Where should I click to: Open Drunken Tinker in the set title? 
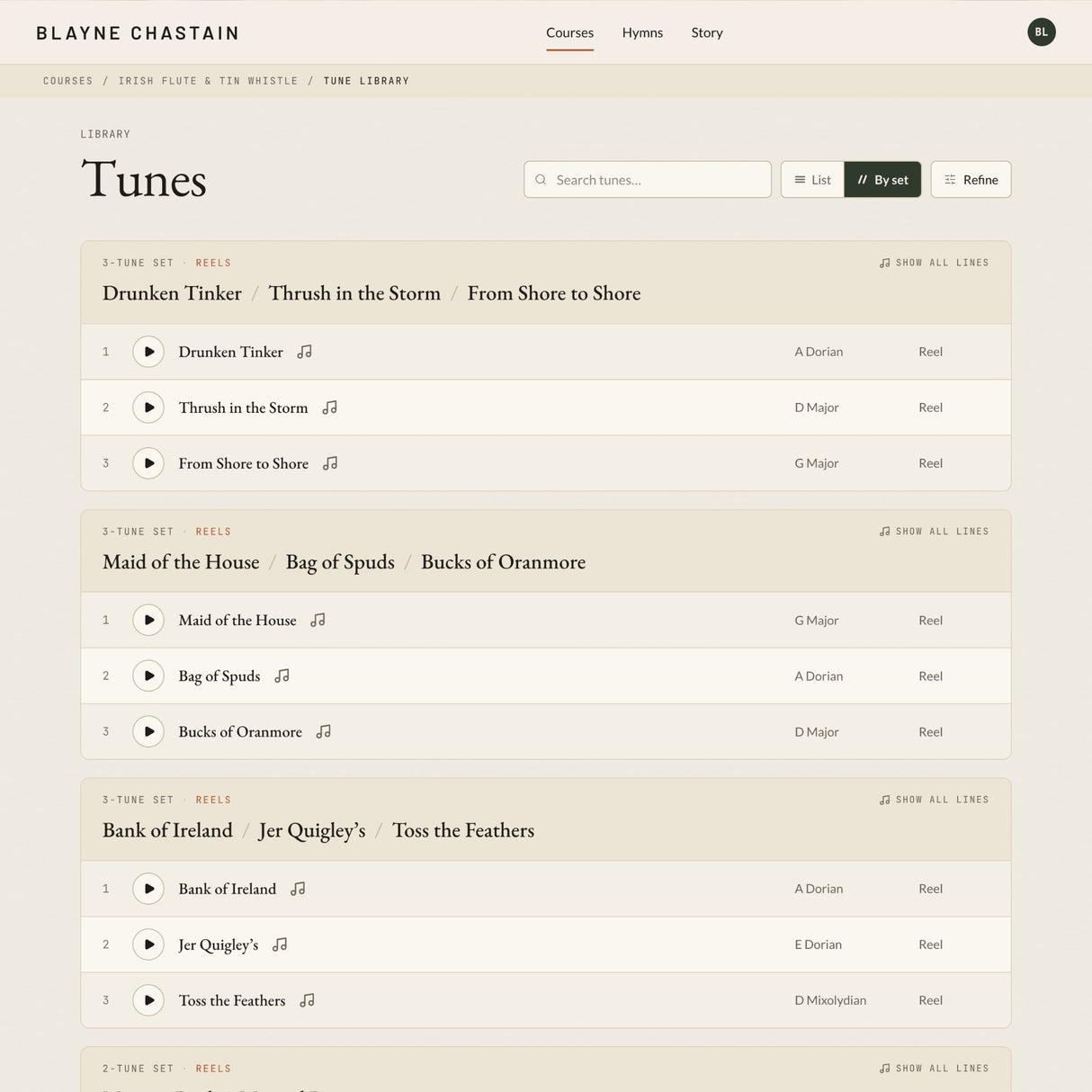(172, 293)
